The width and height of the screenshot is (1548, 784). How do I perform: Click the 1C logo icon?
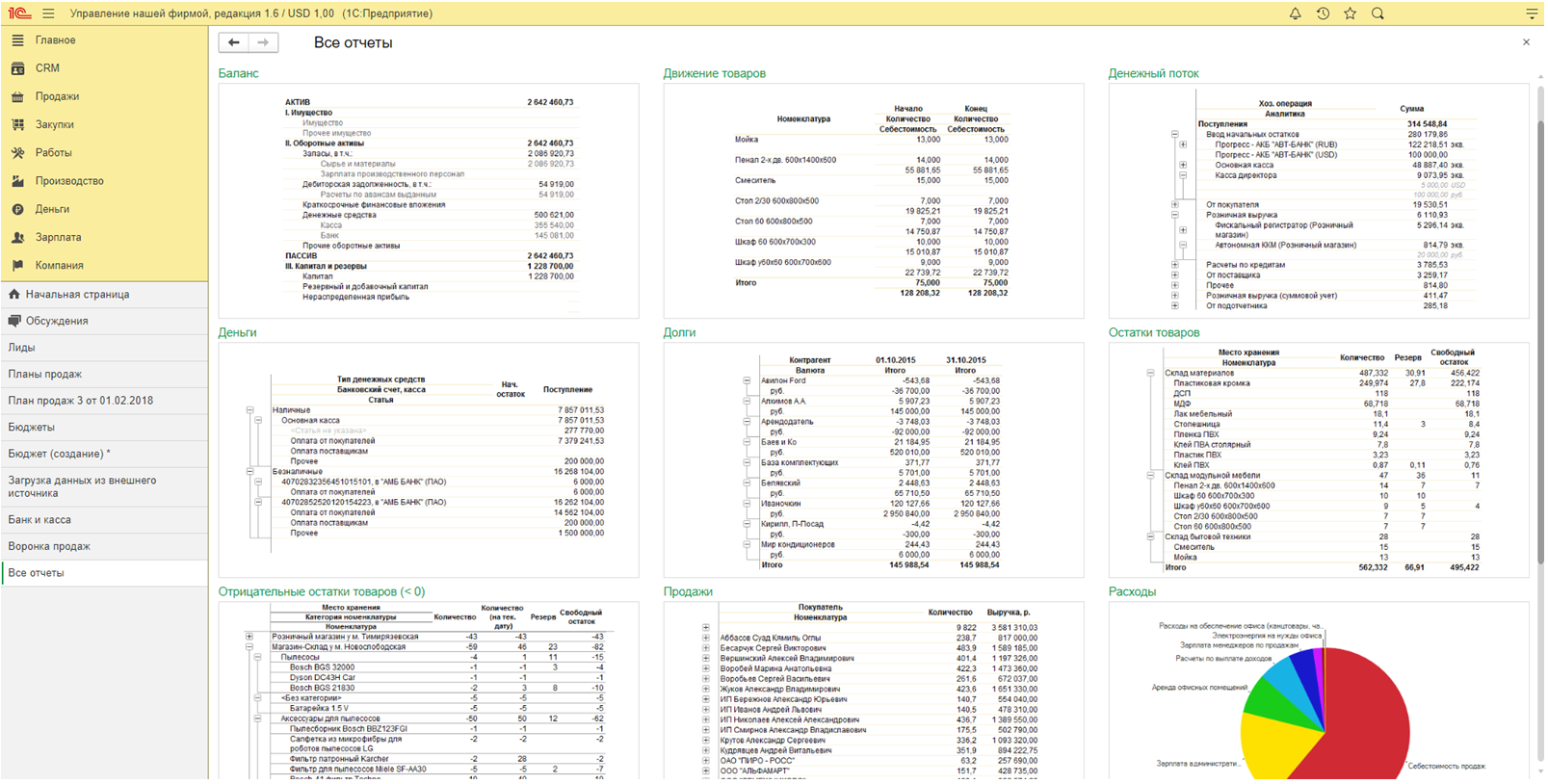pos(18,13)
